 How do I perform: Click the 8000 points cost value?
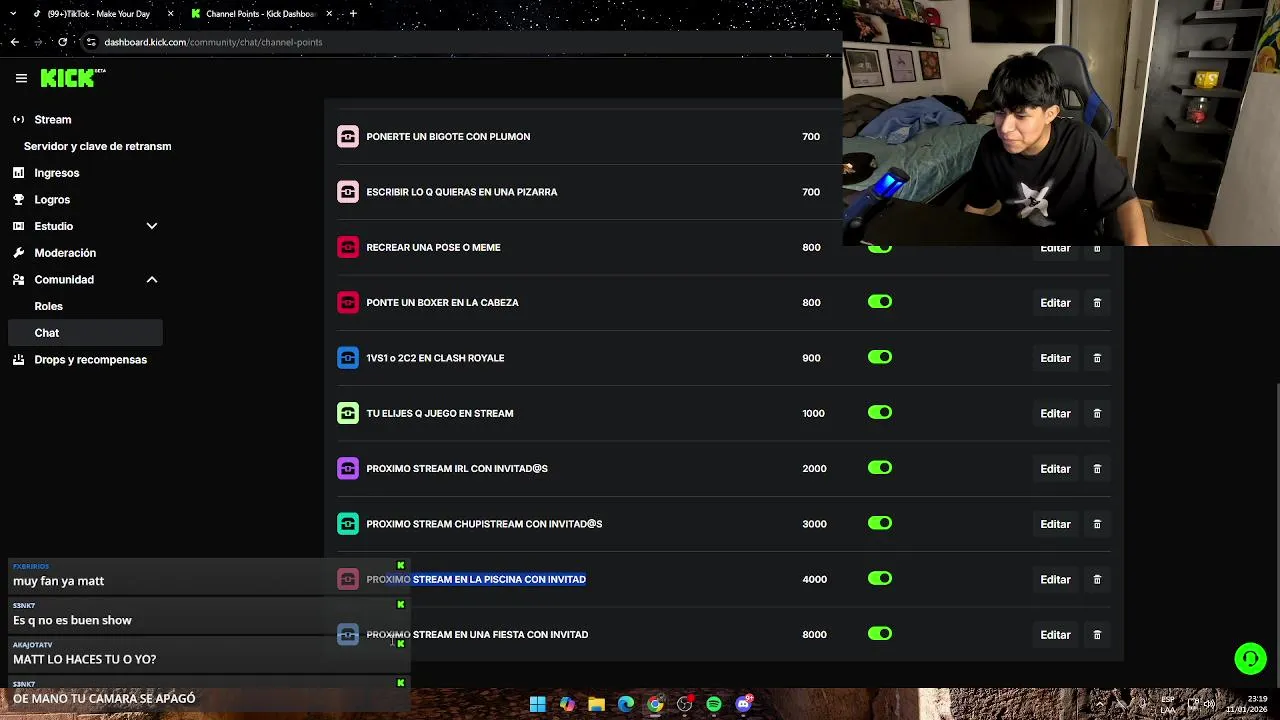tap(814, 635)
